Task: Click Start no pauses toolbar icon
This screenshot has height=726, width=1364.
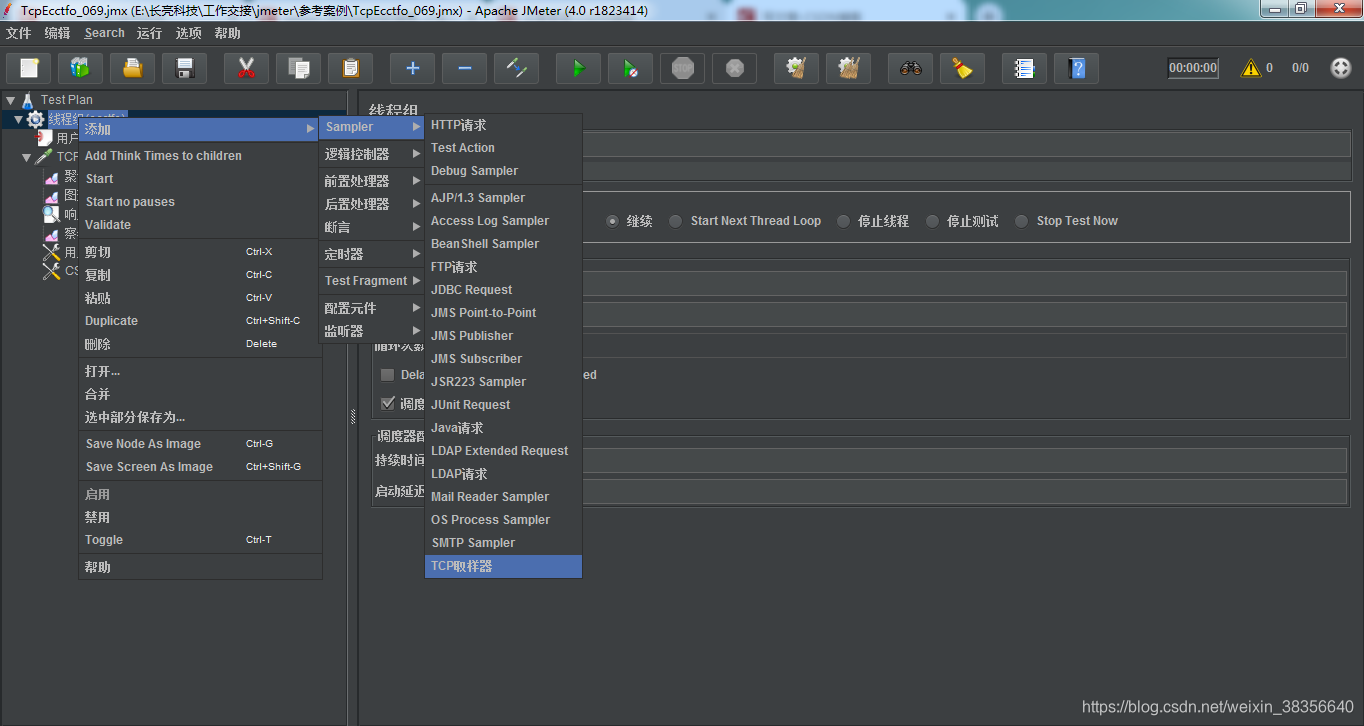Action: coord(630,68)
